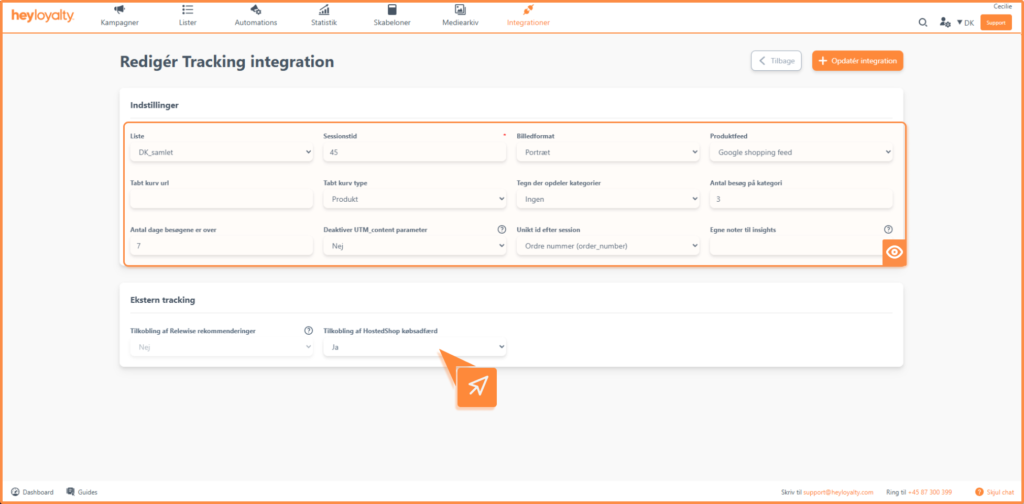Click the Sessionstid input field
Viewport: 1024px width, 504px height.
[x=414, y=152]
